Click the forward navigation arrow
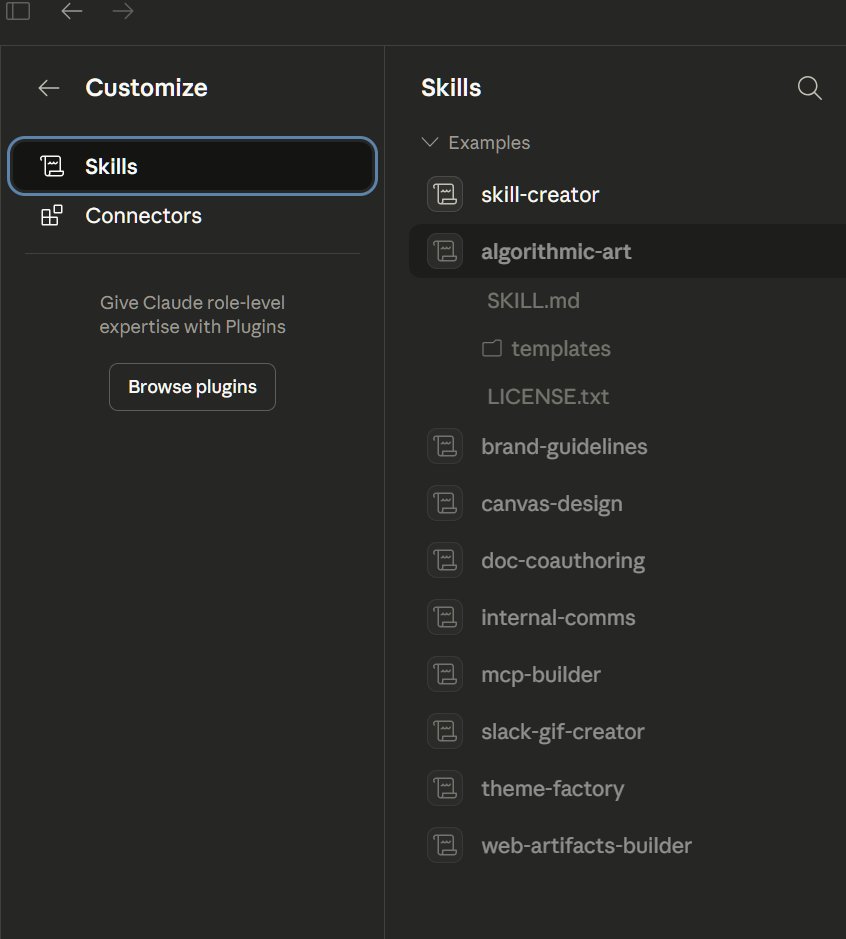 tap(123, 12)
